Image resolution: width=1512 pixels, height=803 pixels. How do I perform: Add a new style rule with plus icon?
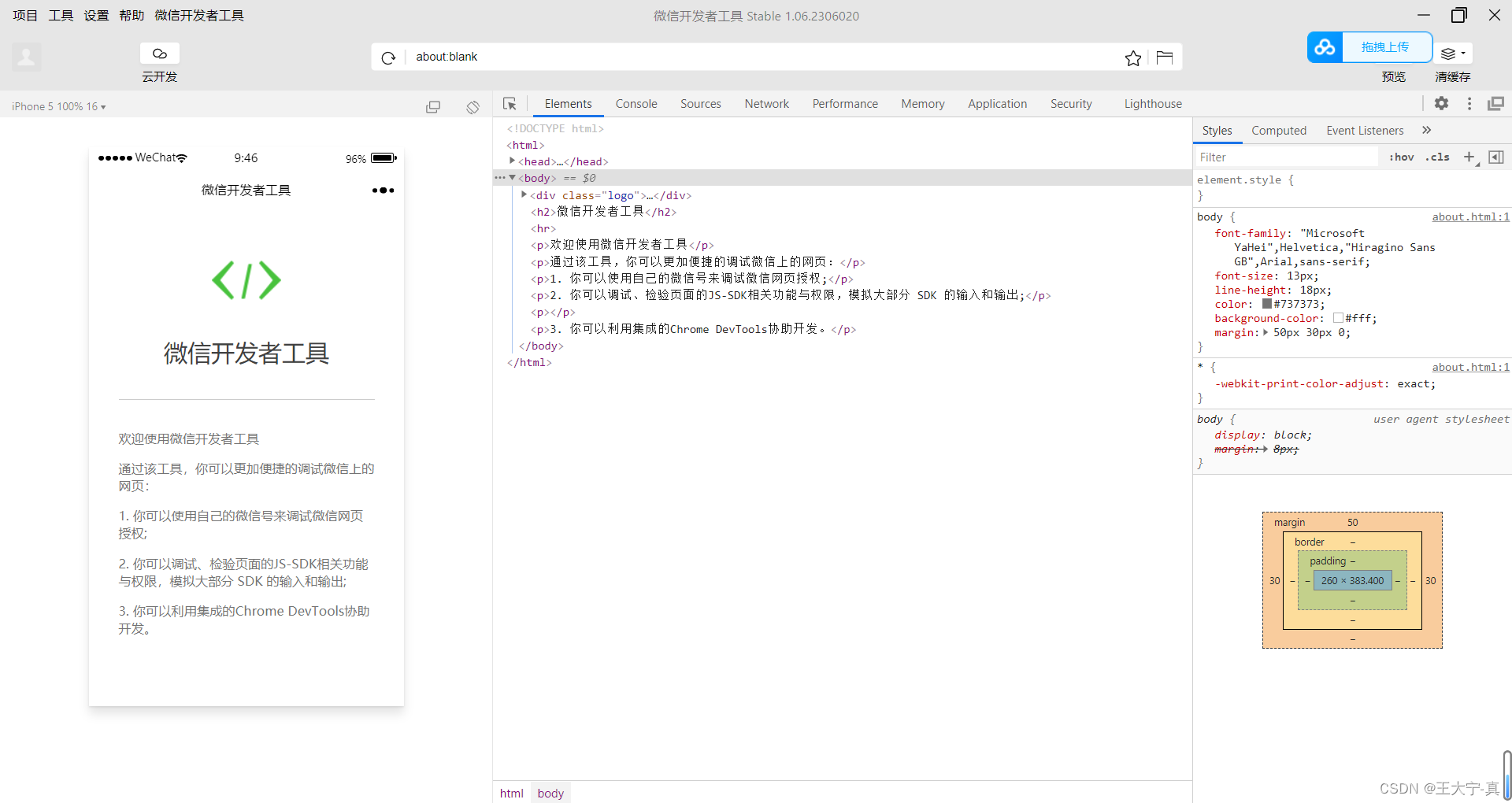click(1469, 157)
